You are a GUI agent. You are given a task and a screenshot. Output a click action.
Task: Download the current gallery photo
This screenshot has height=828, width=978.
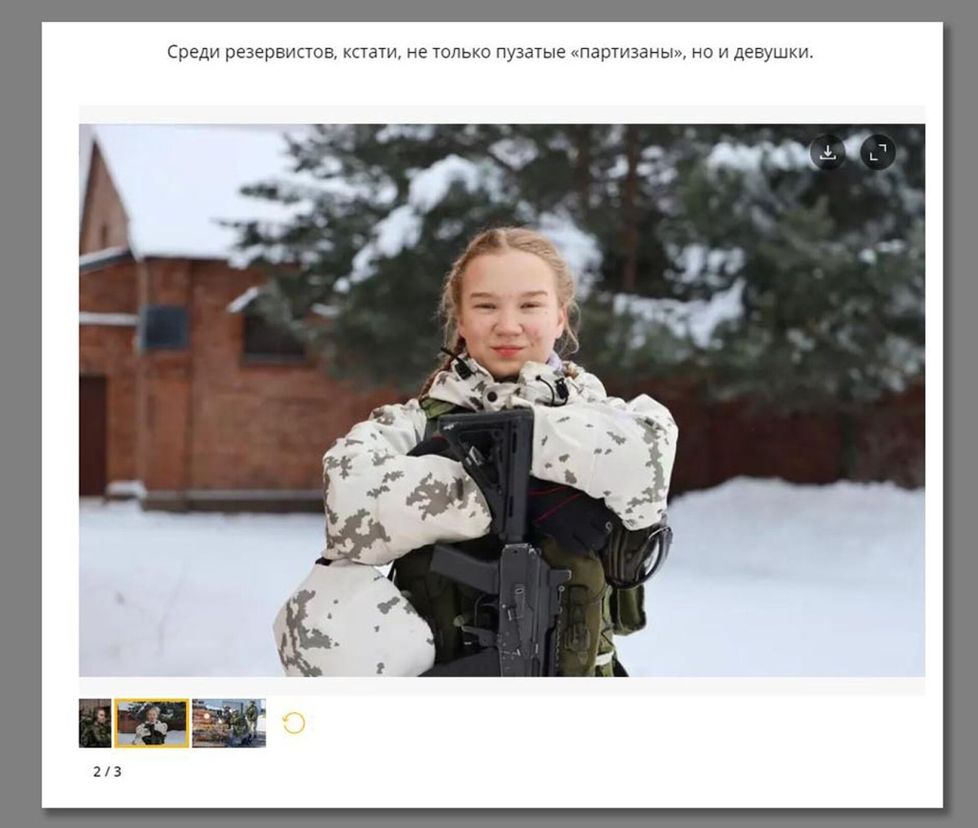[827, 152]
